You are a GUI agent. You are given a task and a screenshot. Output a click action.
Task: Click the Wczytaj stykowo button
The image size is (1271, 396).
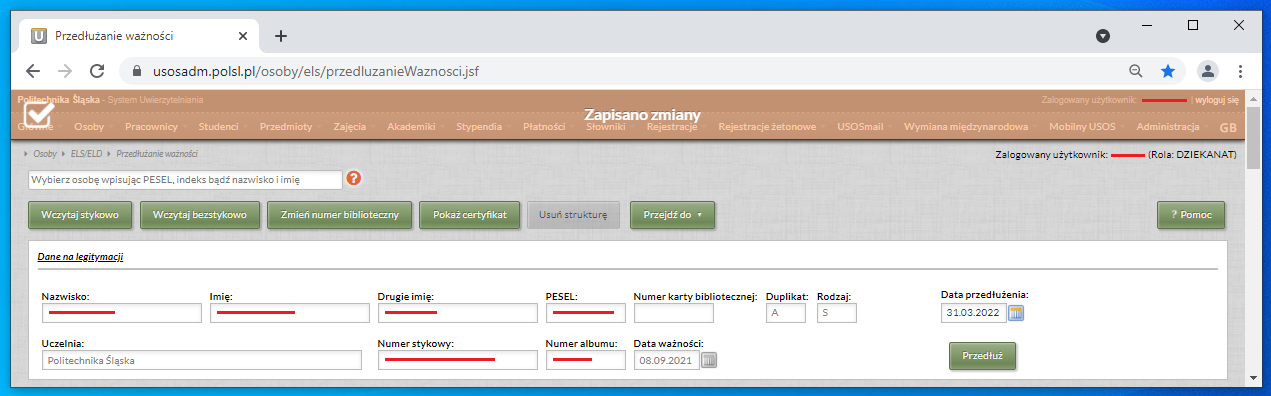[x=81, y=215]
